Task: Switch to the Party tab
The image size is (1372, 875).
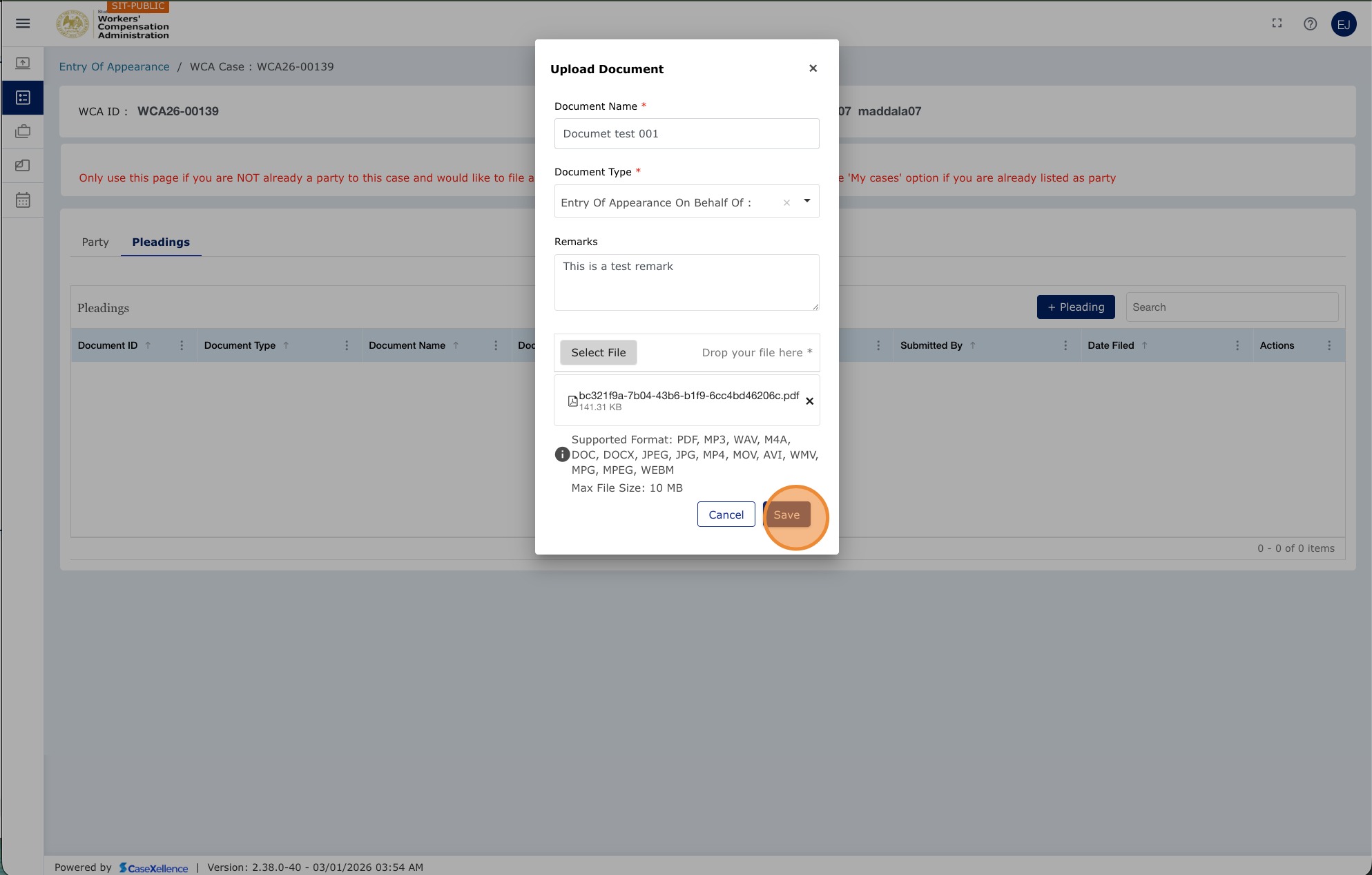Action: (95, 242)
